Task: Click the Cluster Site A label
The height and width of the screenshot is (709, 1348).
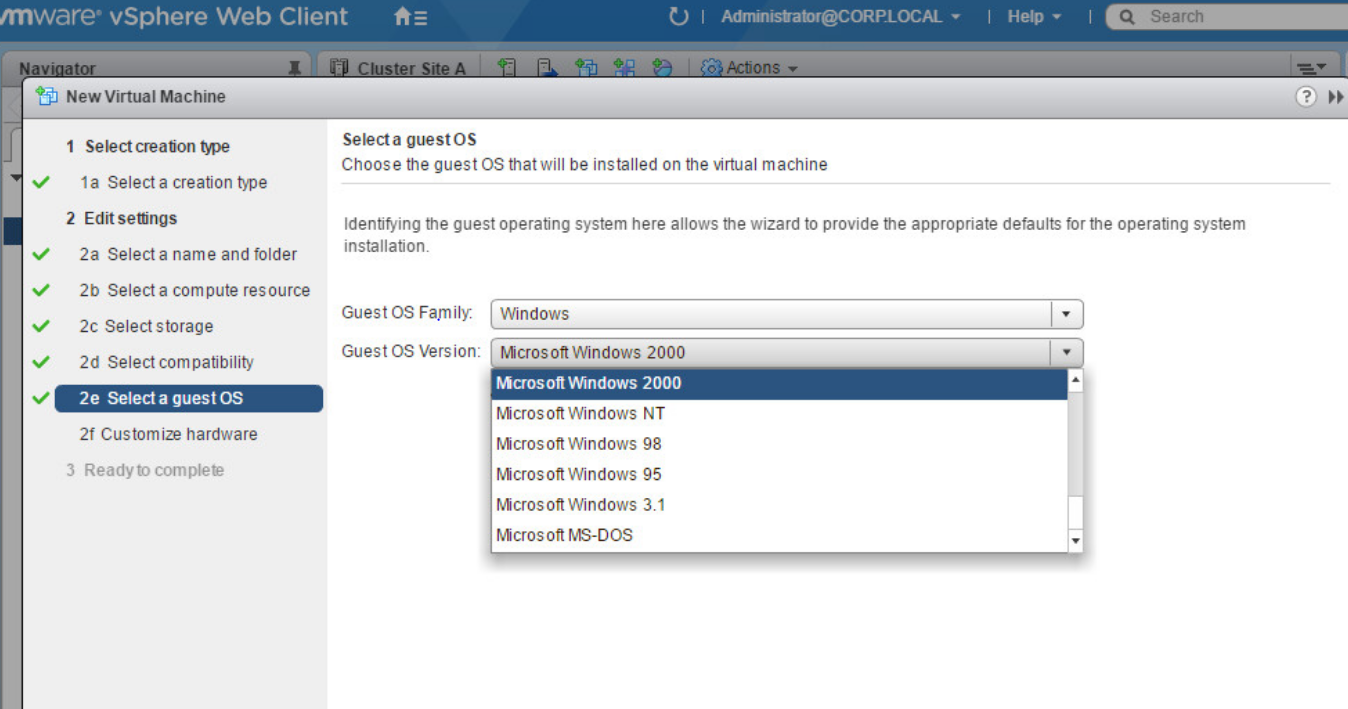Action: pos(412,69)
